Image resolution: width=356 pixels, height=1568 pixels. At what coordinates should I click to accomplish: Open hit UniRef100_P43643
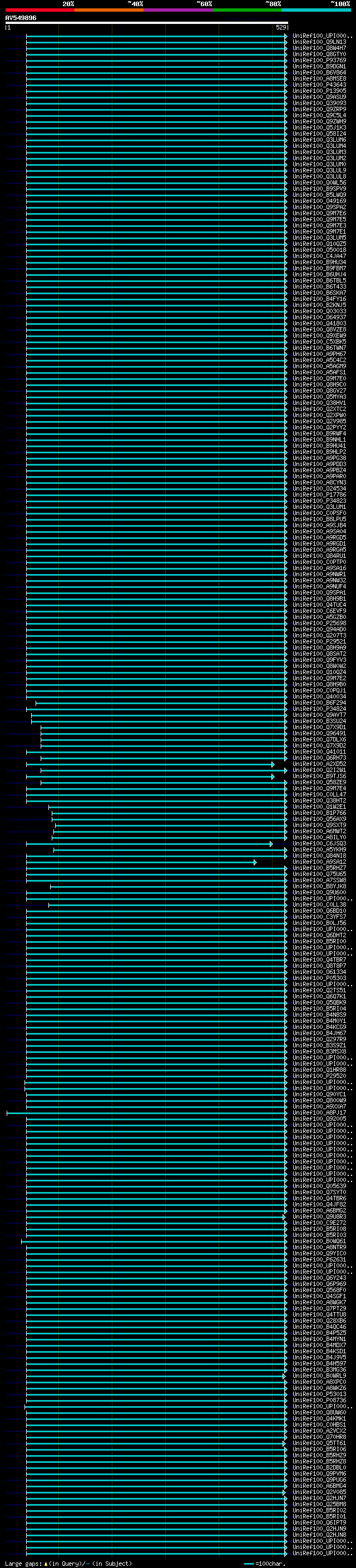coord(319,85)
